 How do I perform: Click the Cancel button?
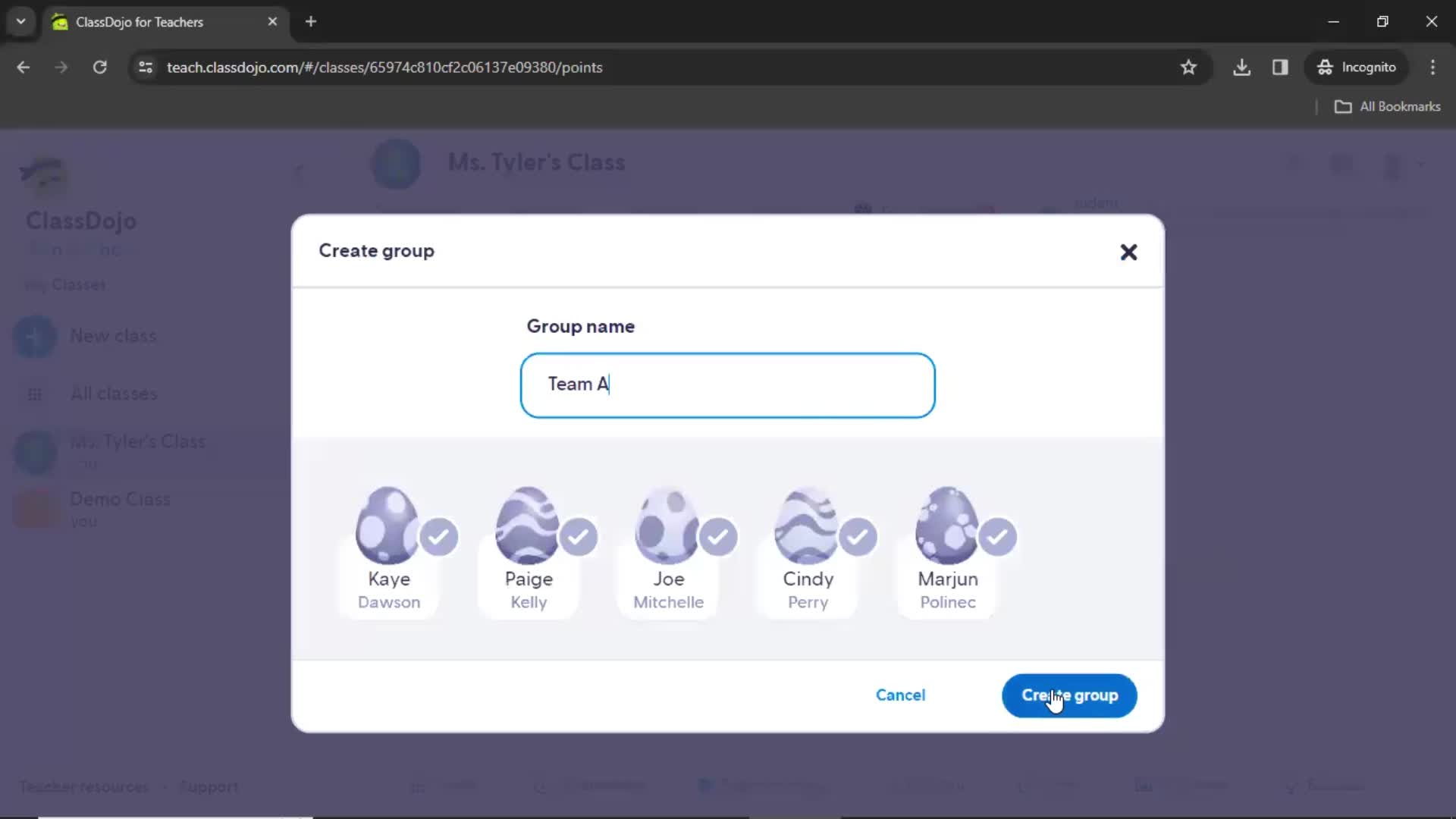click(x=901, y=695)
